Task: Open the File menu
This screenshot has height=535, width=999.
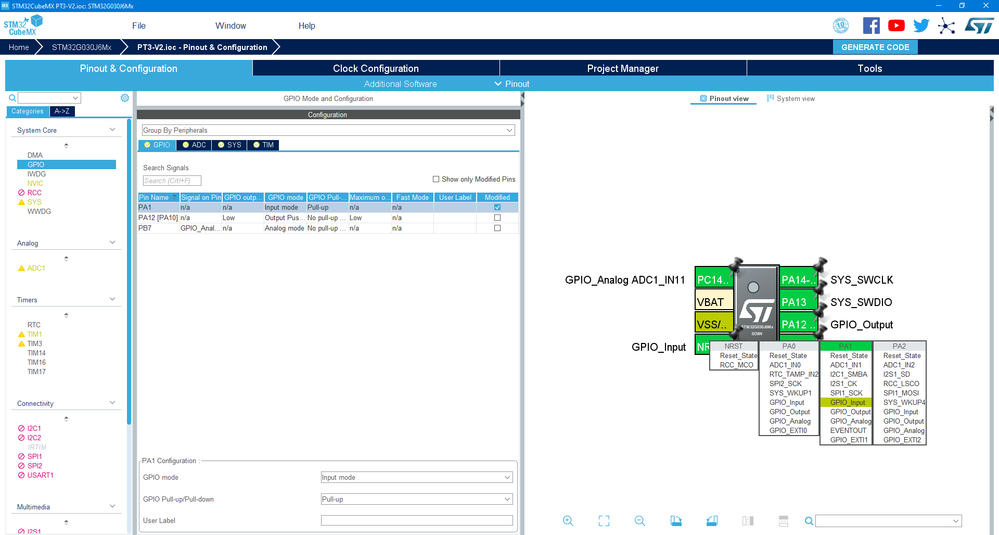Action: coord(139,25)
